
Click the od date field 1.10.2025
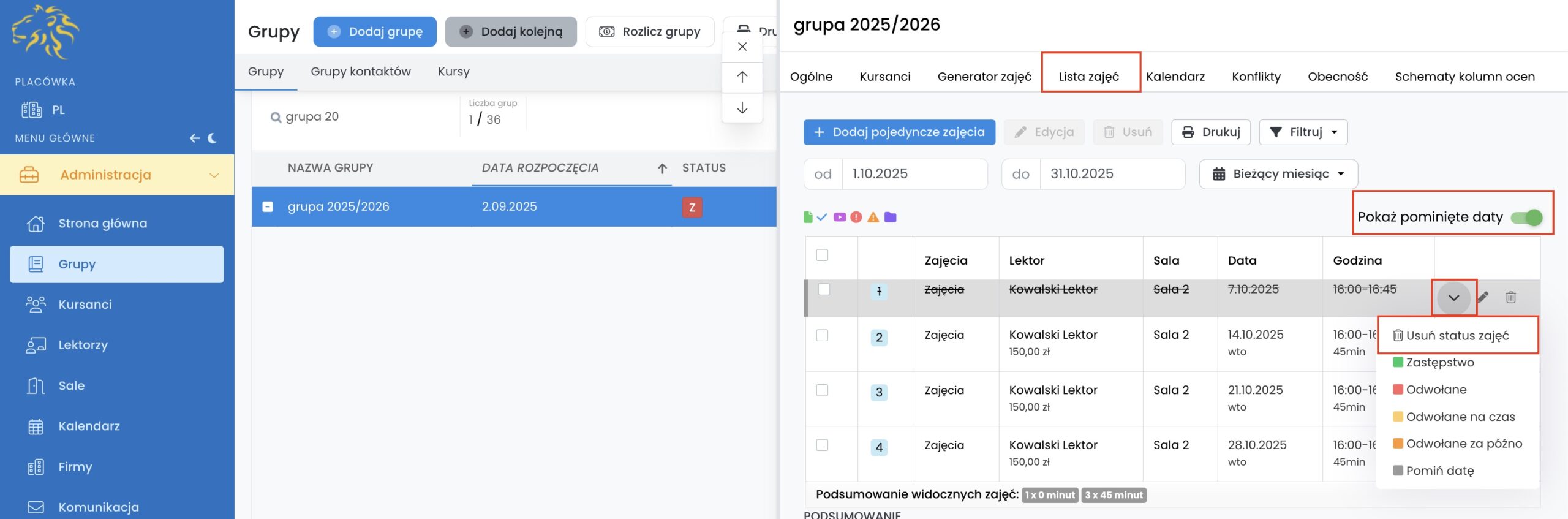(x=914, y=174)
